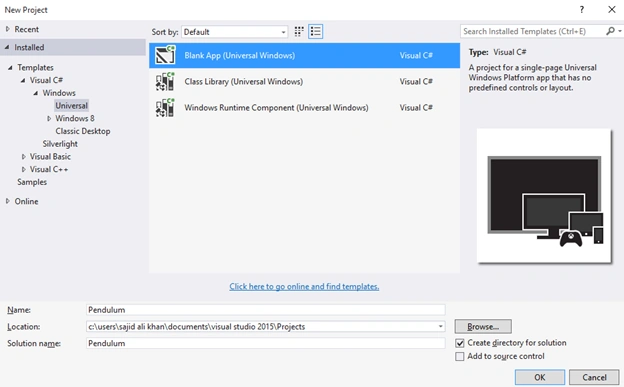The width and height of the screenshot is (624, 387).
Task: Select Classic Desktop in the tree
Action: pos(83,131)
